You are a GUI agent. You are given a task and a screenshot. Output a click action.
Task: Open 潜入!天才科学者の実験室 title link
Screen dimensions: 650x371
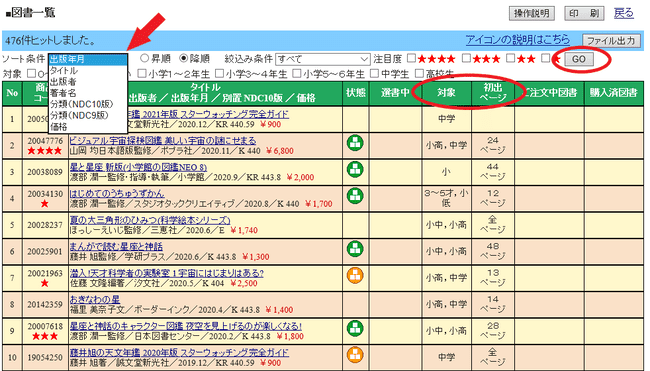click(167, 273)
